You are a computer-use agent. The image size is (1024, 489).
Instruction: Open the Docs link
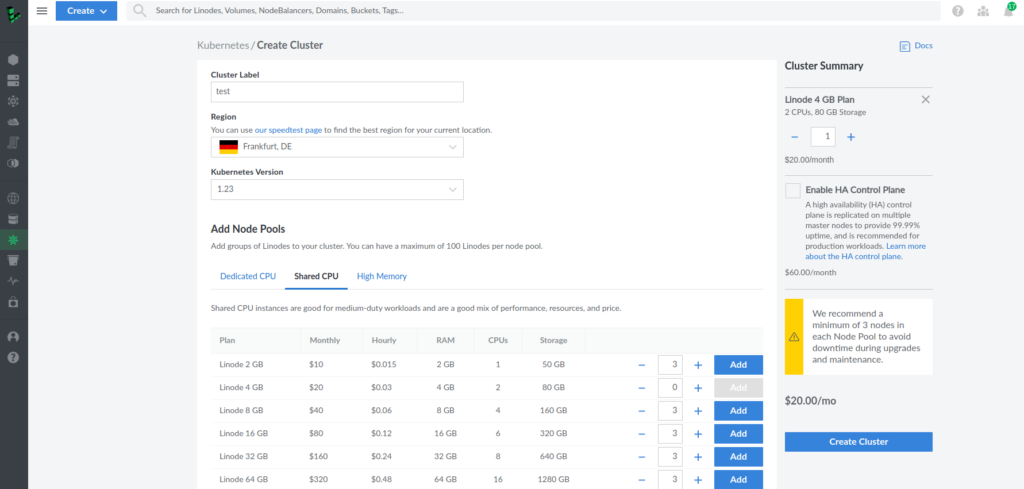point(916,46)
